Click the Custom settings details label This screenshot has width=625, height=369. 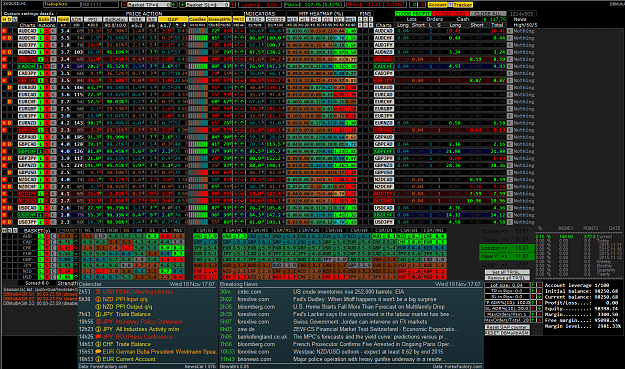pyautogui.click(x=29, y=14)
